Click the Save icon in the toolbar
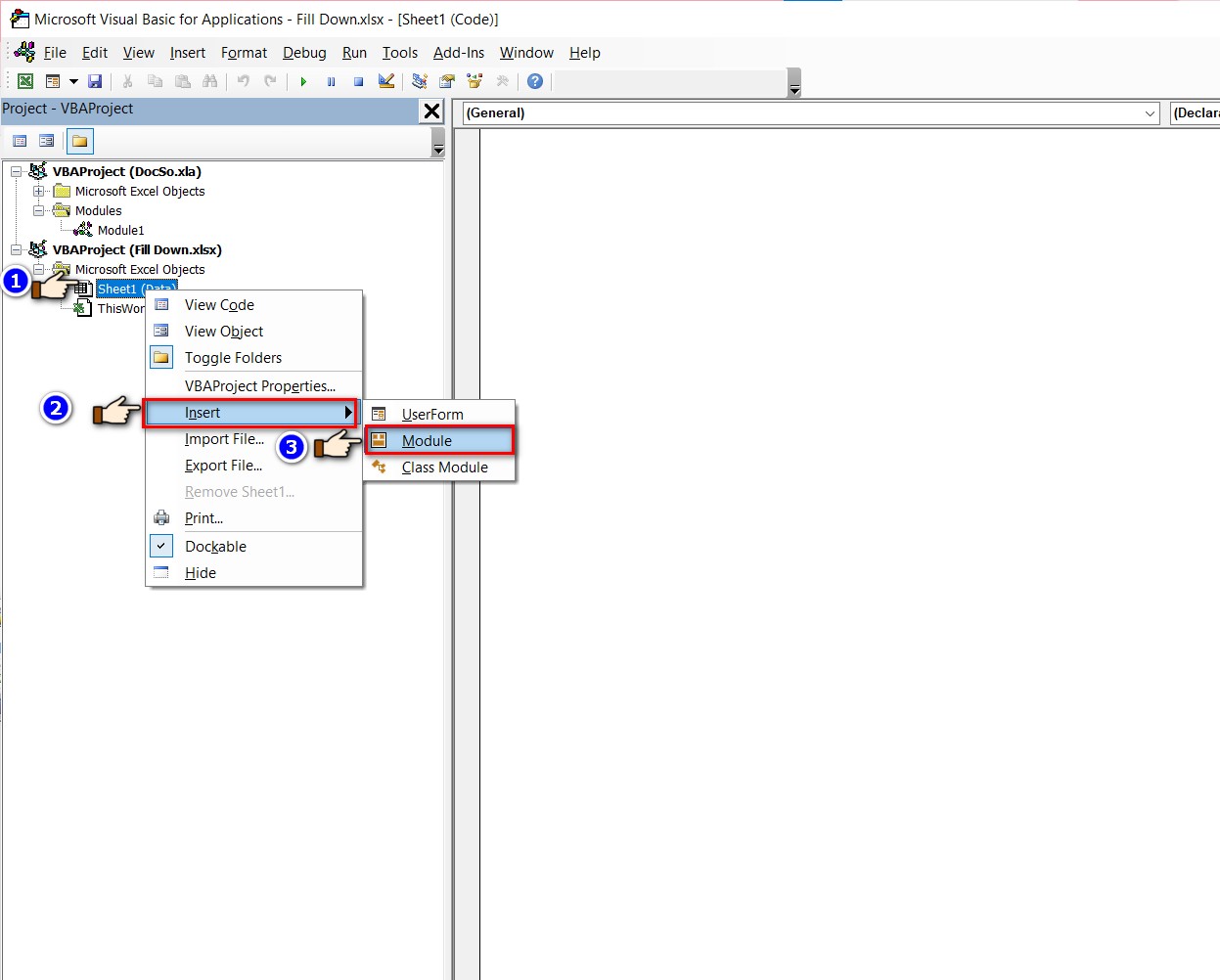 [95, 81]
